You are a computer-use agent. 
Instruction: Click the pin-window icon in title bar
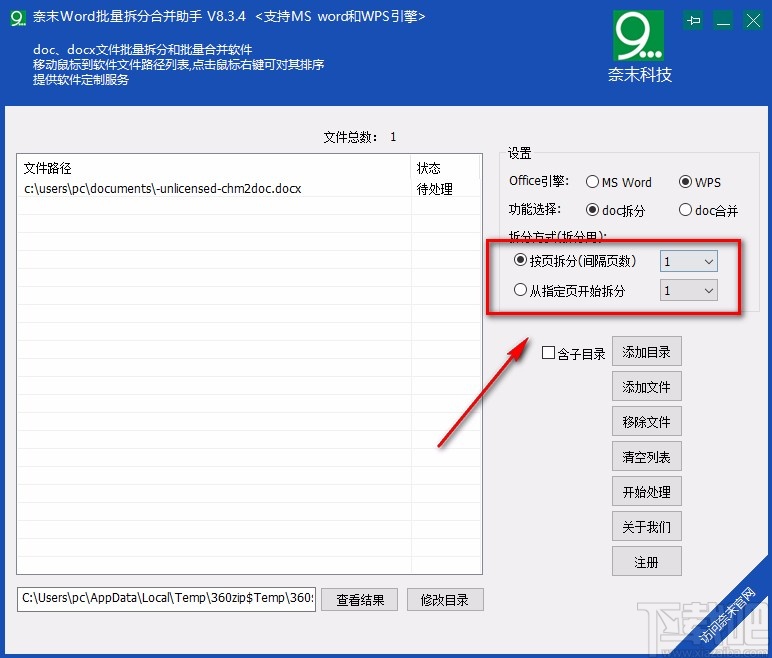(694, 21)
